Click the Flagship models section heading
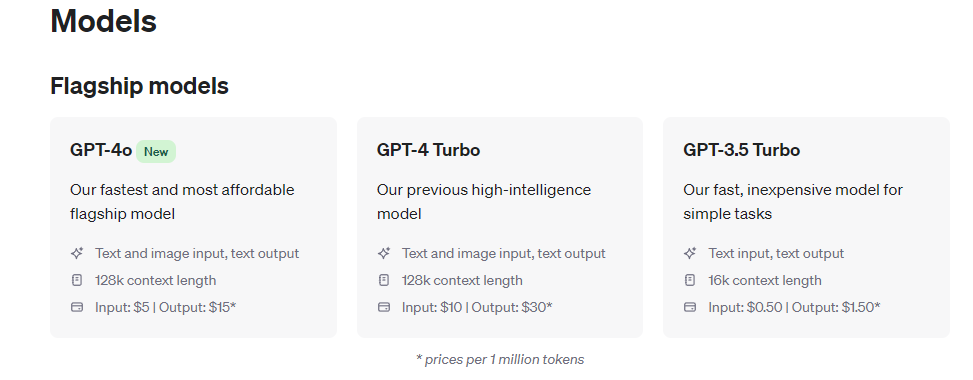 [140, 86]
